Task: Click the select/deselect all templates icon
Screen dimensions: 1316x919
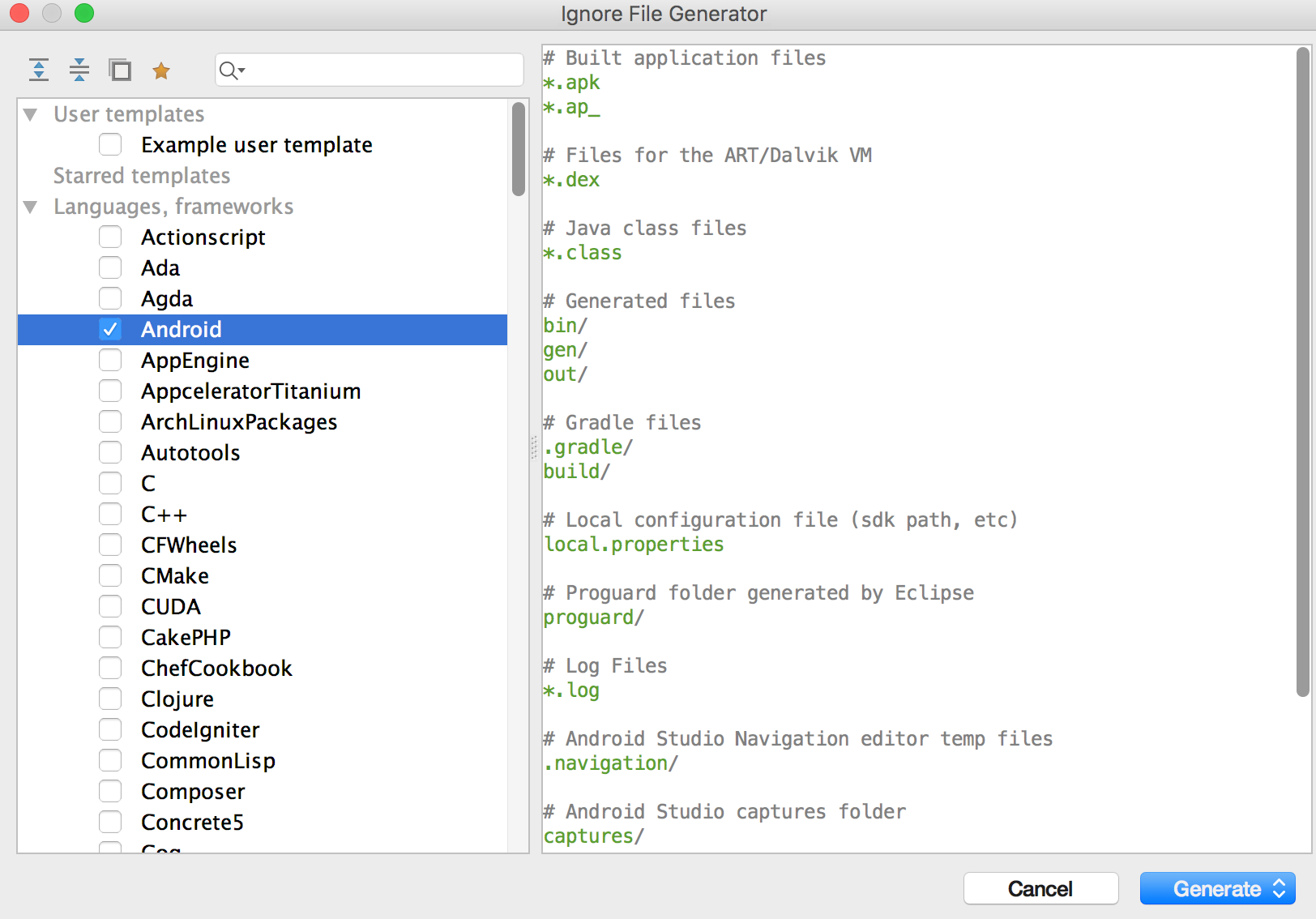Action: click(120, 71)
